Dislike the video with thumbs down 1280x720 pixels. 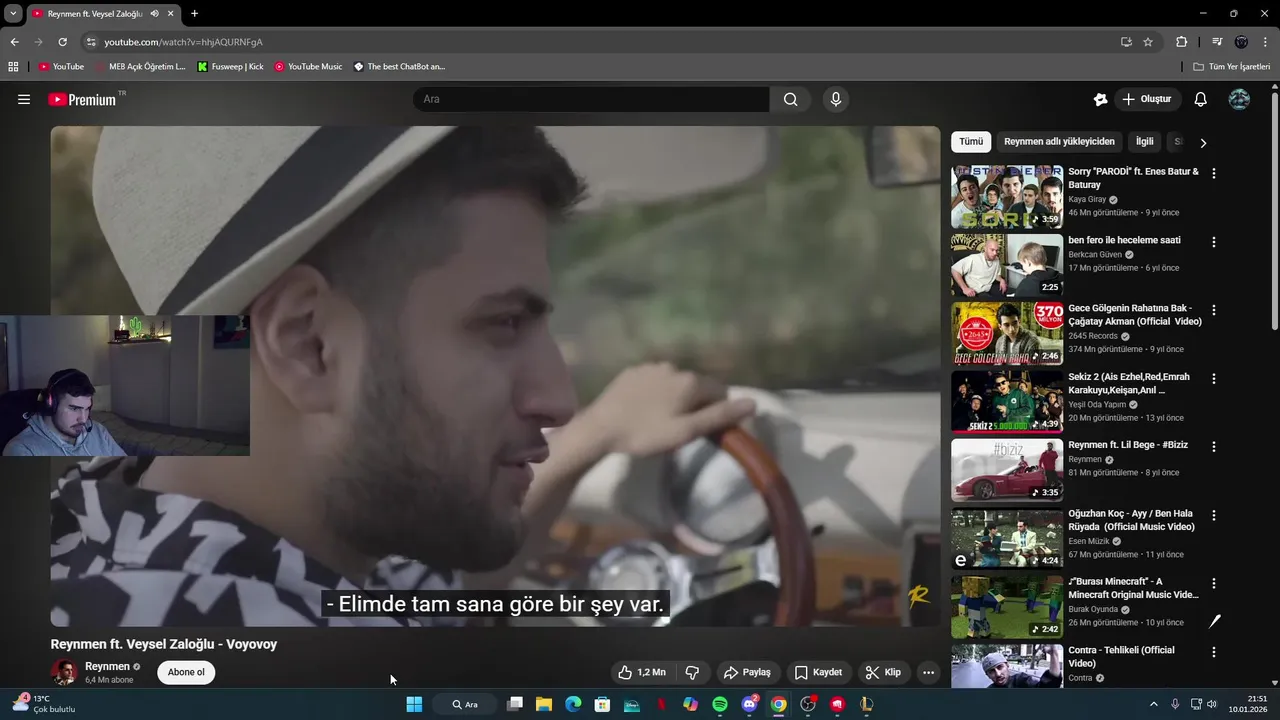[692, 672]
